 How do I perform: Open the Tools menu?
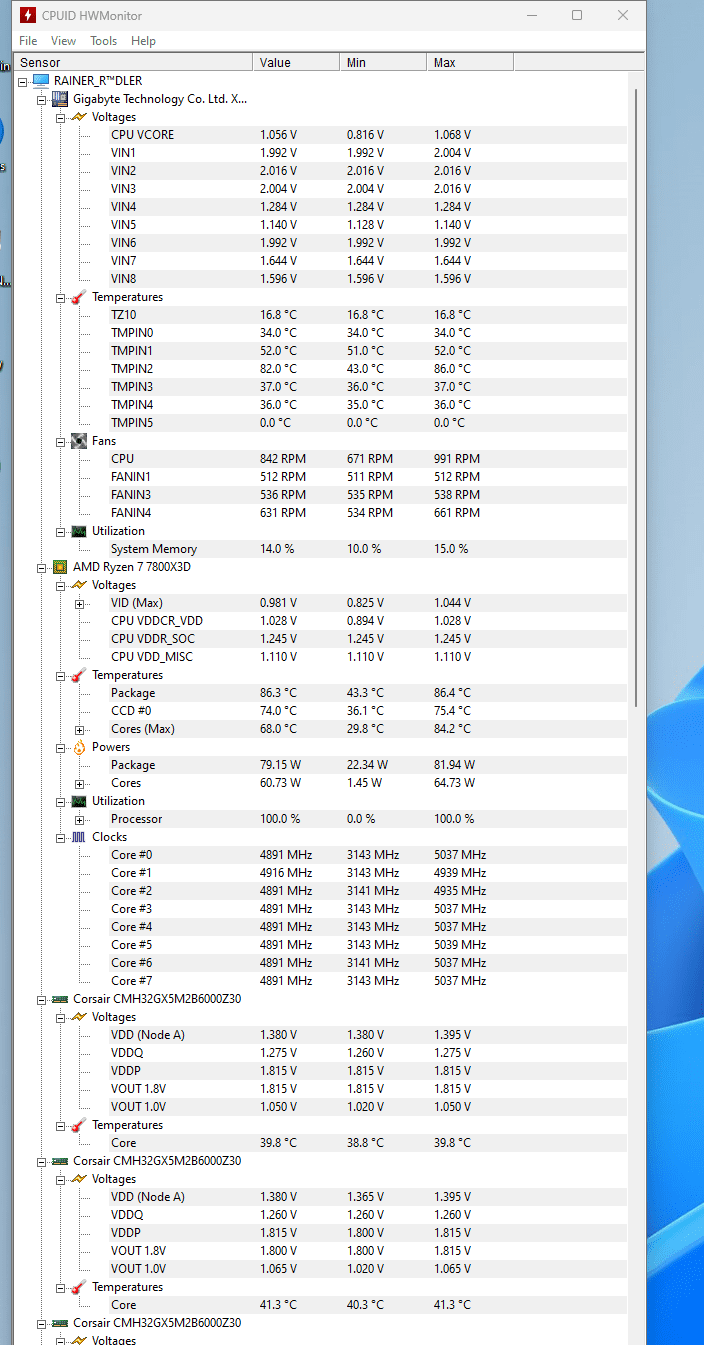point(103,41)
